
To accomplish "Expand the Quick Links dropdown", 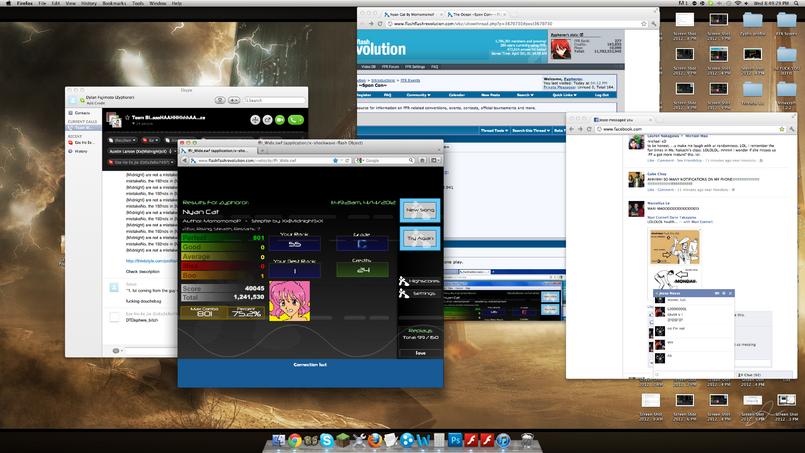I will click(x=564, y=95).
